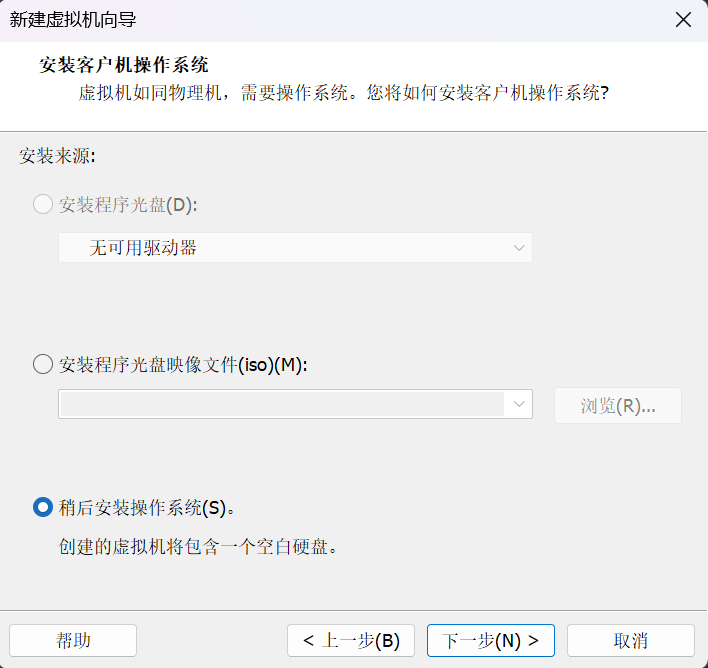Select the 安装程序光盘(D) radio circle
Screen dimensions: 708x668
(x=43, y=205)
